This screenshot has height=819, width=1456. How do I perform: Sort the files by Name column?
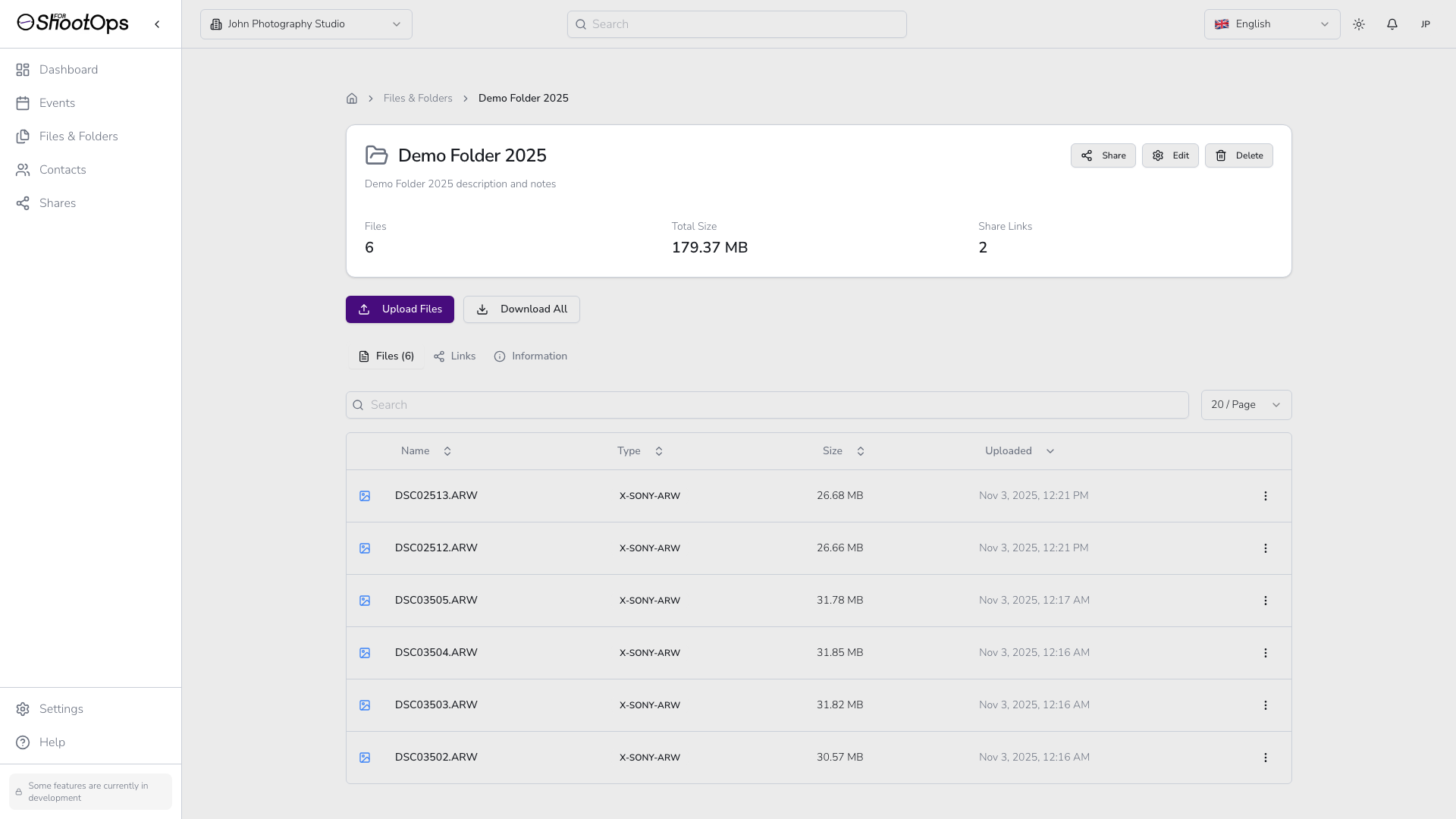coord(425,451)
